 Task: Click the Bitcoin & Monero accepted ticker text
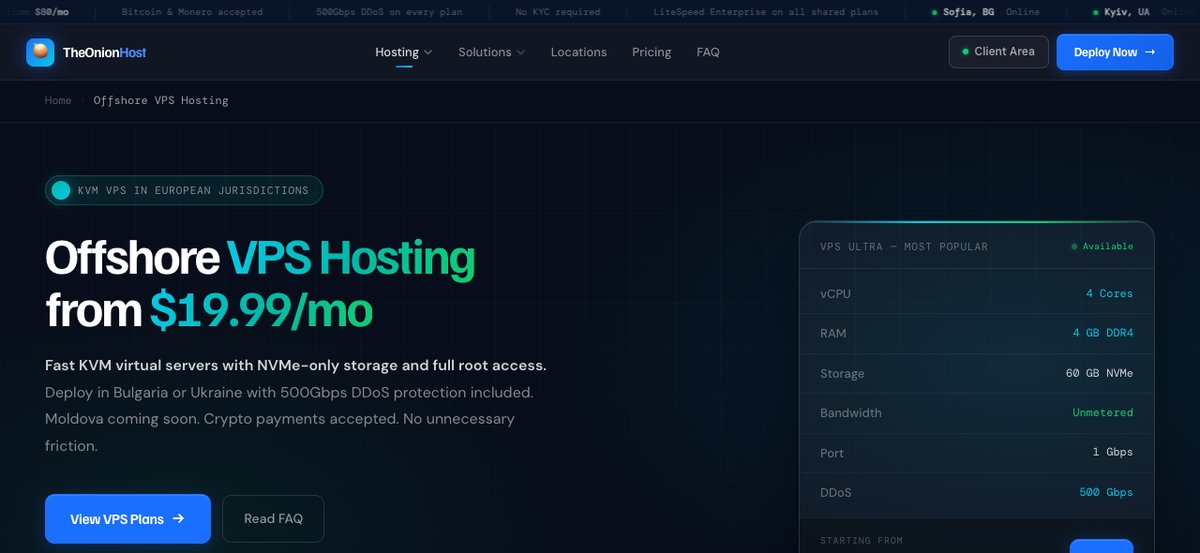point(192,12)
